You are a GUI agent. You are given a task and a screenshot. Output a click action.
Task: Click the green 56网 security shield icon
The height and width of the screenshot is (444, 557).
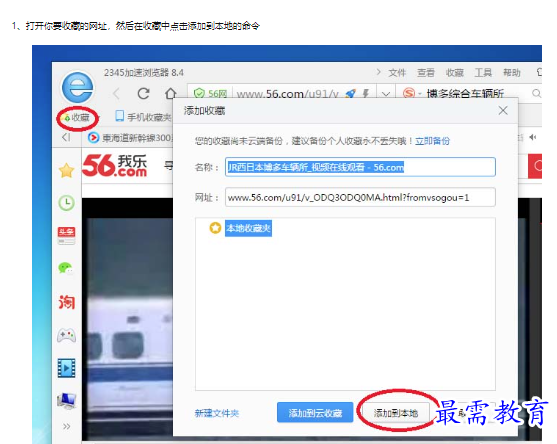pyautogui.click(x=199, y=93)
